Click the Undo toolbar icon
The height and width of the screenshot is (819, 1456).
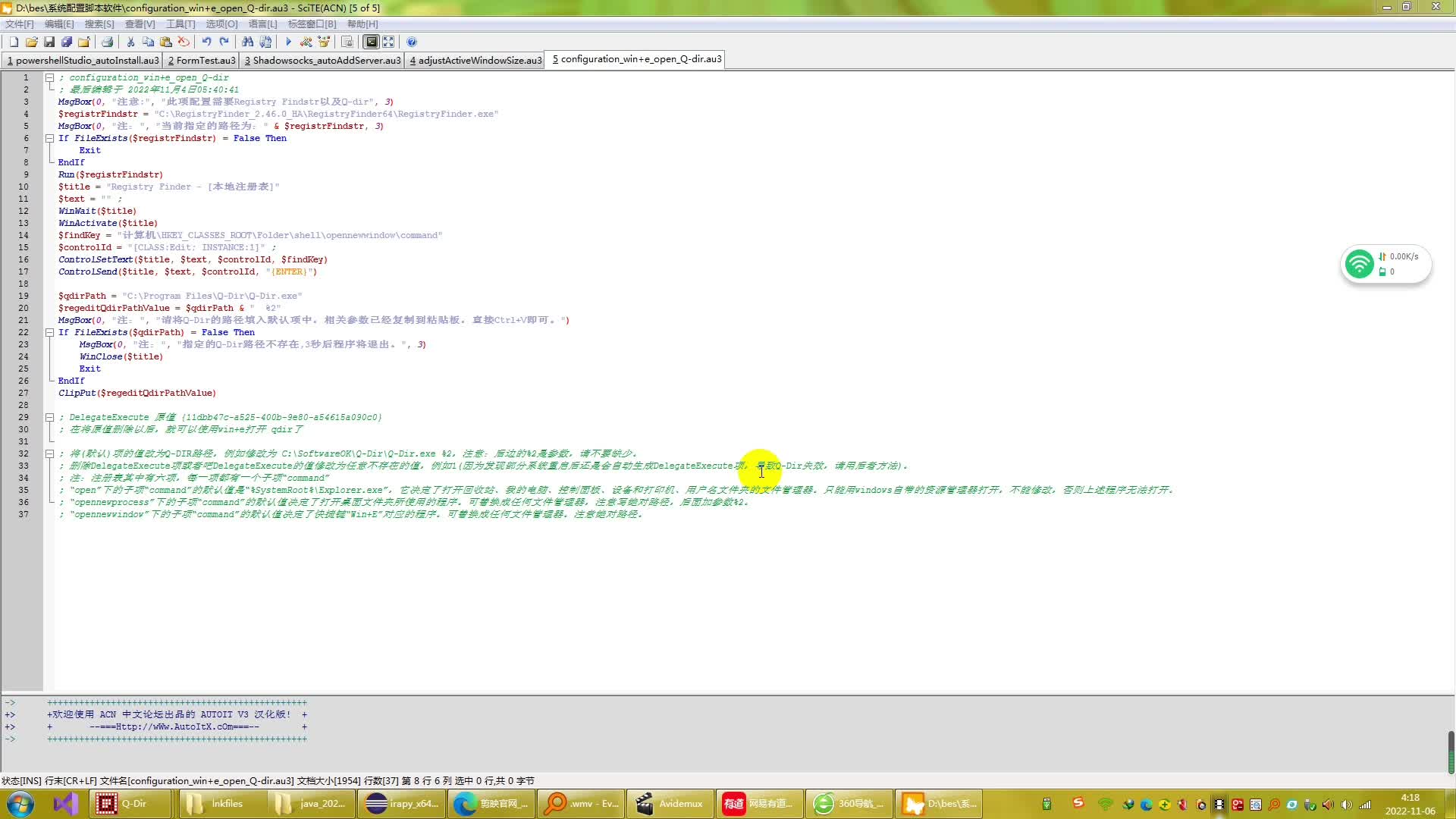[206, 42]
